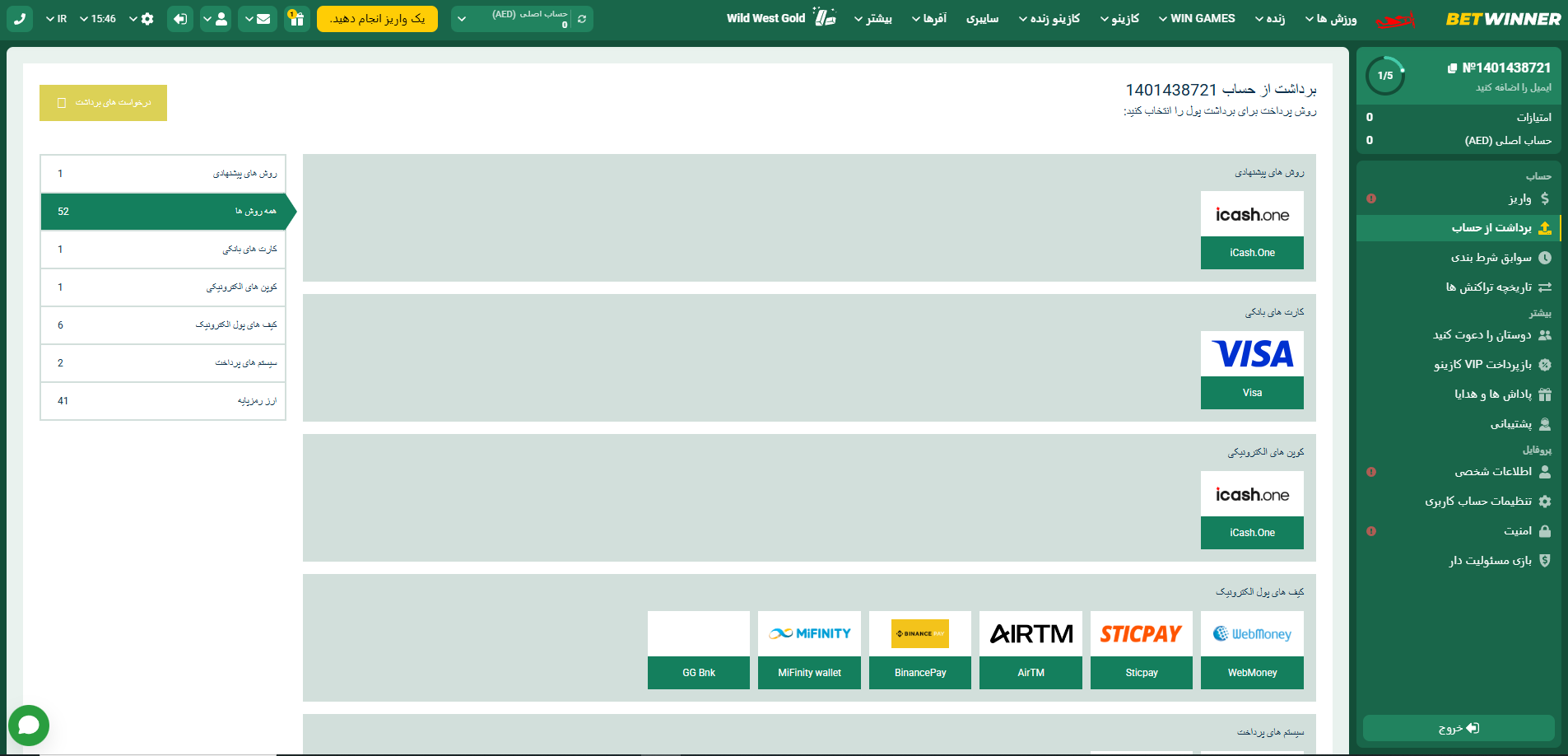Select the Visa withdrawal method
Screen dimensions: 1568x756
click(1252, 370)
